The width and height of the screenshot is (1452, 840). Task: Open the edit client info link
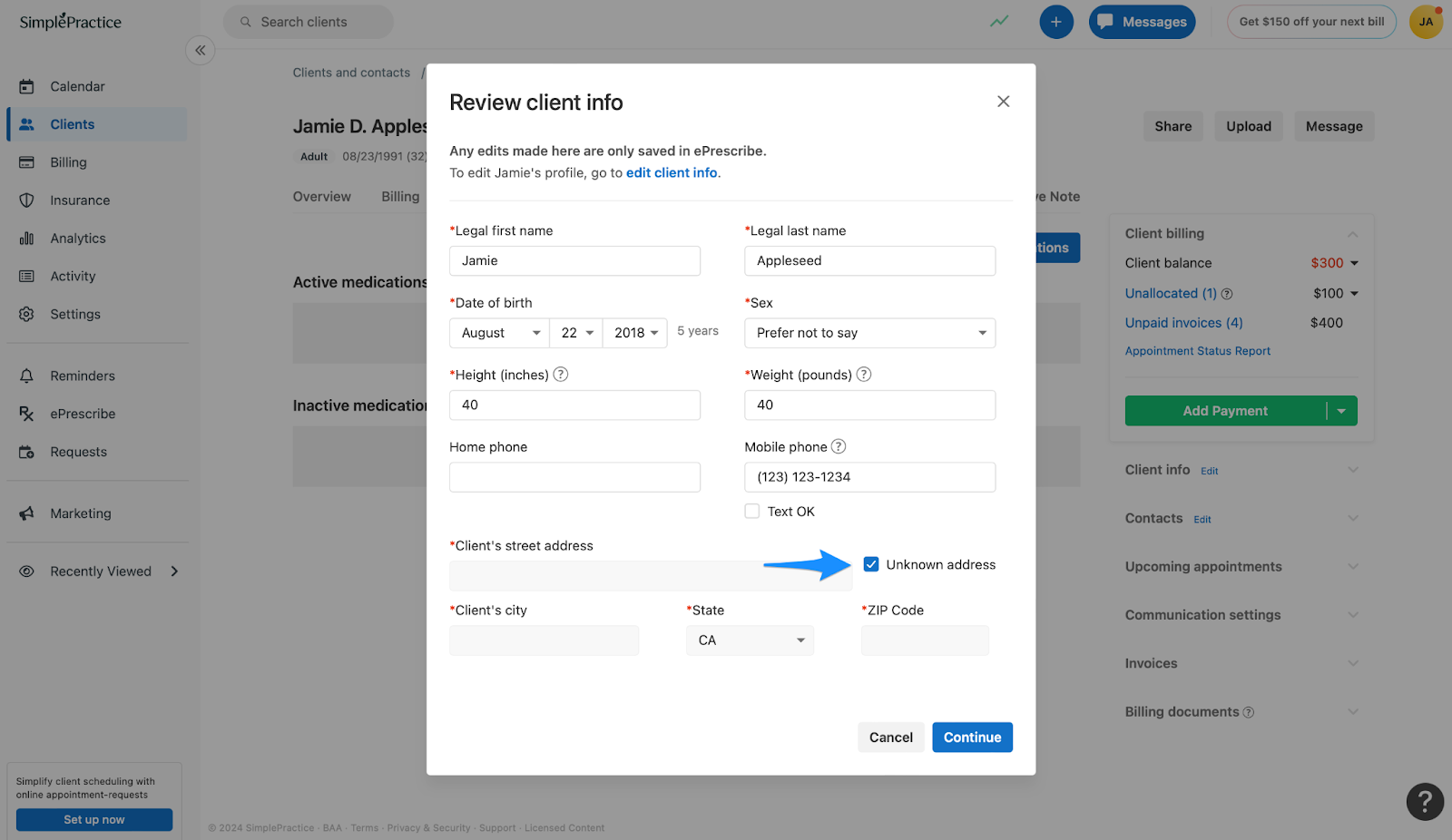pyautogui.click(x=671, y=172)
